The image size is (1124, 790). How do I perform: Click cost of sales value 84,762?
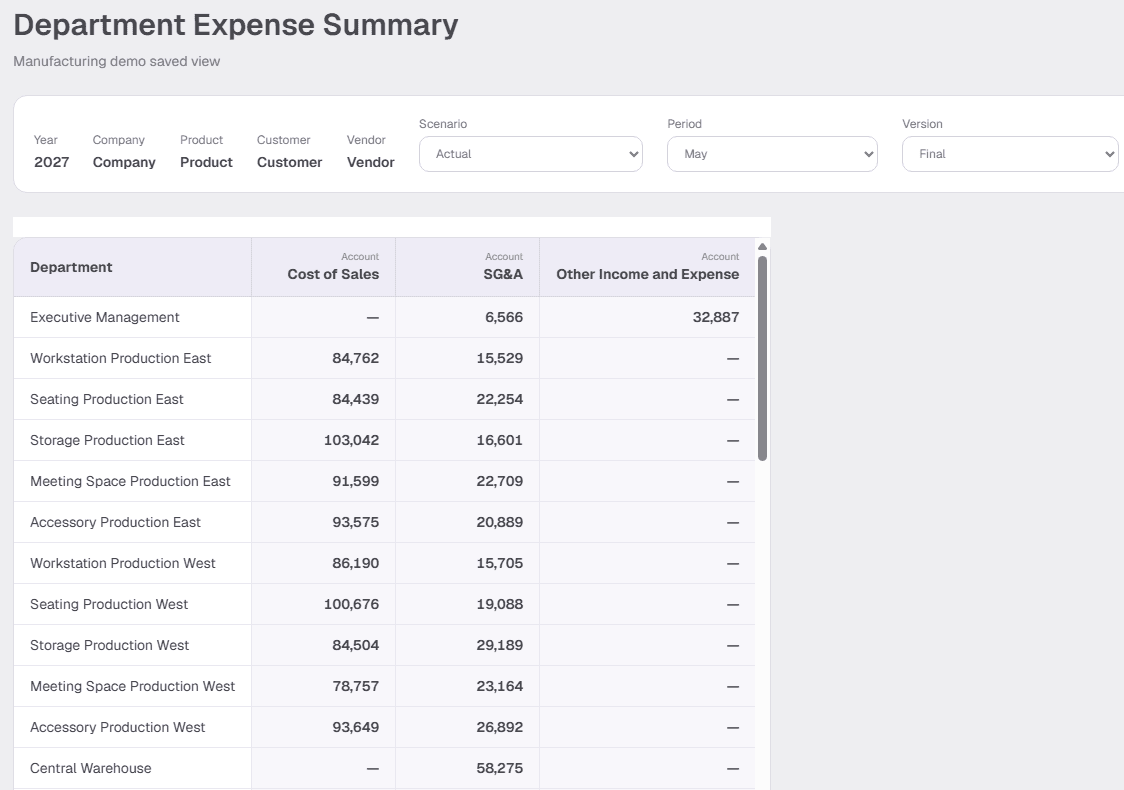tap(356, 358)
